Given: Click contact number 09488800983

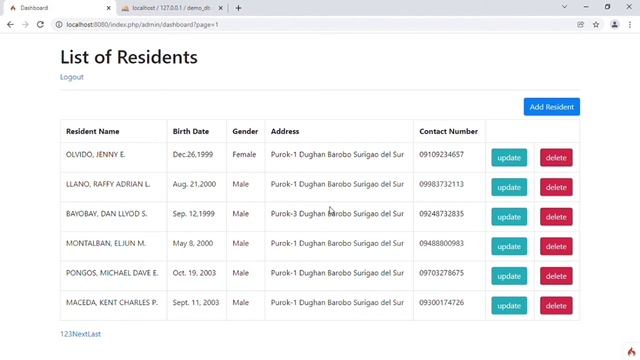Looking at the screenshot, I should coord(441,243).
